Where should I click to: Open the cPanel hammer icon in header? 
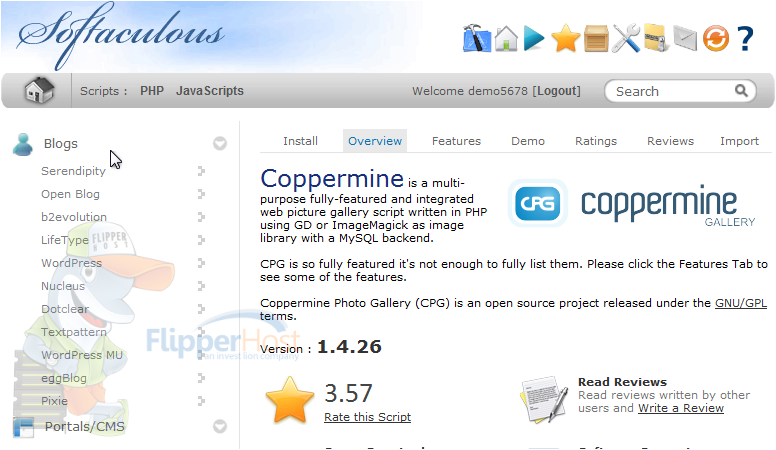[477, 38]
